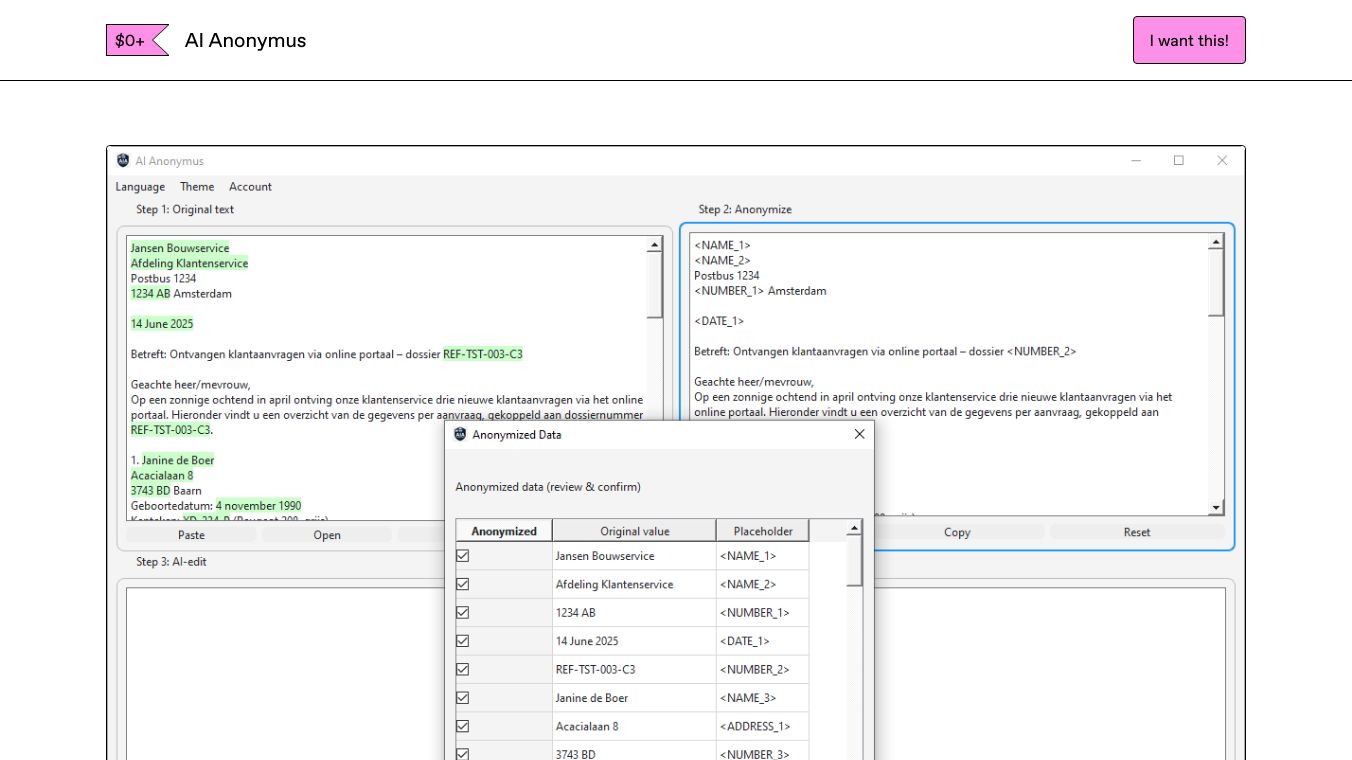
Task: Toggle checkbox for Janine de Boer row
Action: (x=463, y=698)
